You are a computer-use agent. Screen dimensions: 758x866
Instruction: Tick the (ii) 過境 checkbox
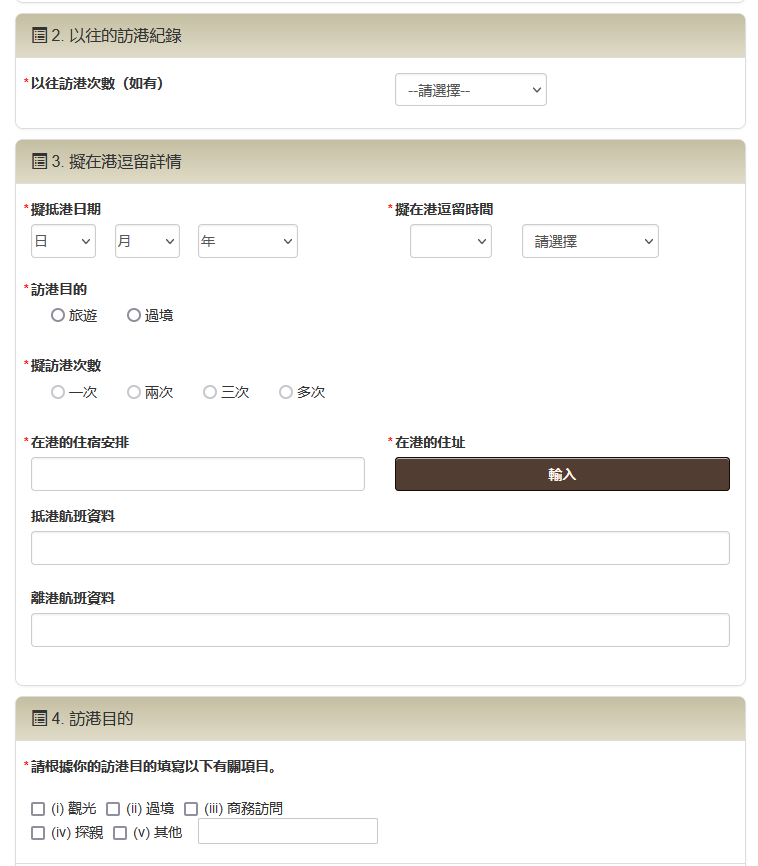coord(113,809)
